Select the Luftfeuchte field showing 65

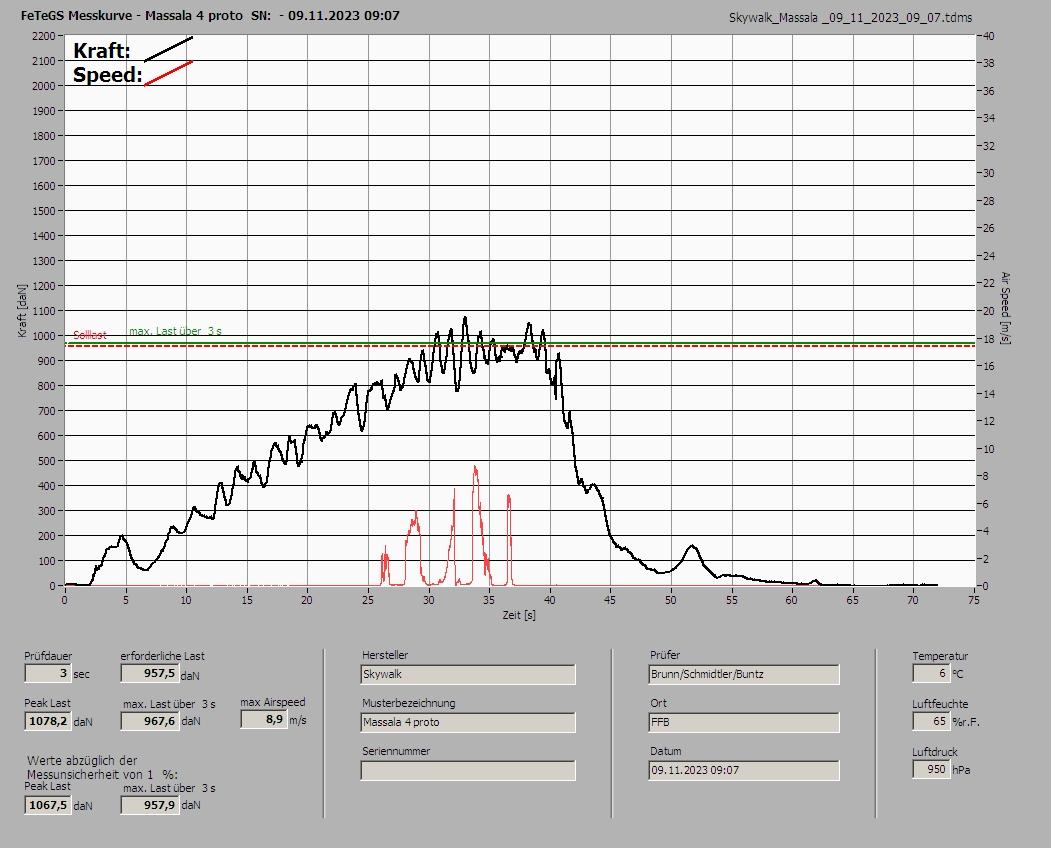point(930,721)
